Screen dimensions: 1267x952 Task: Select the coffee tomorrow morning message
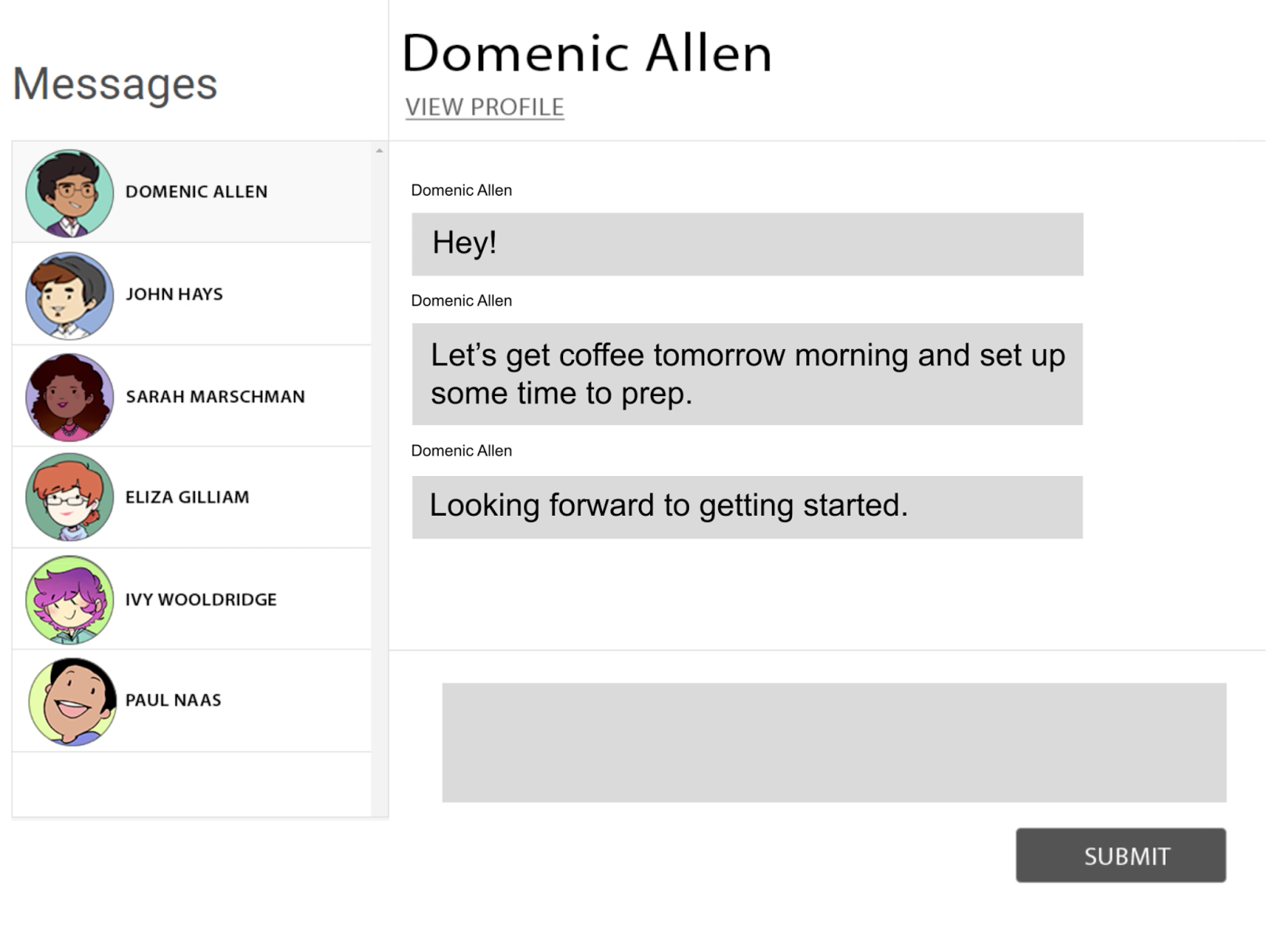(747, 374)
